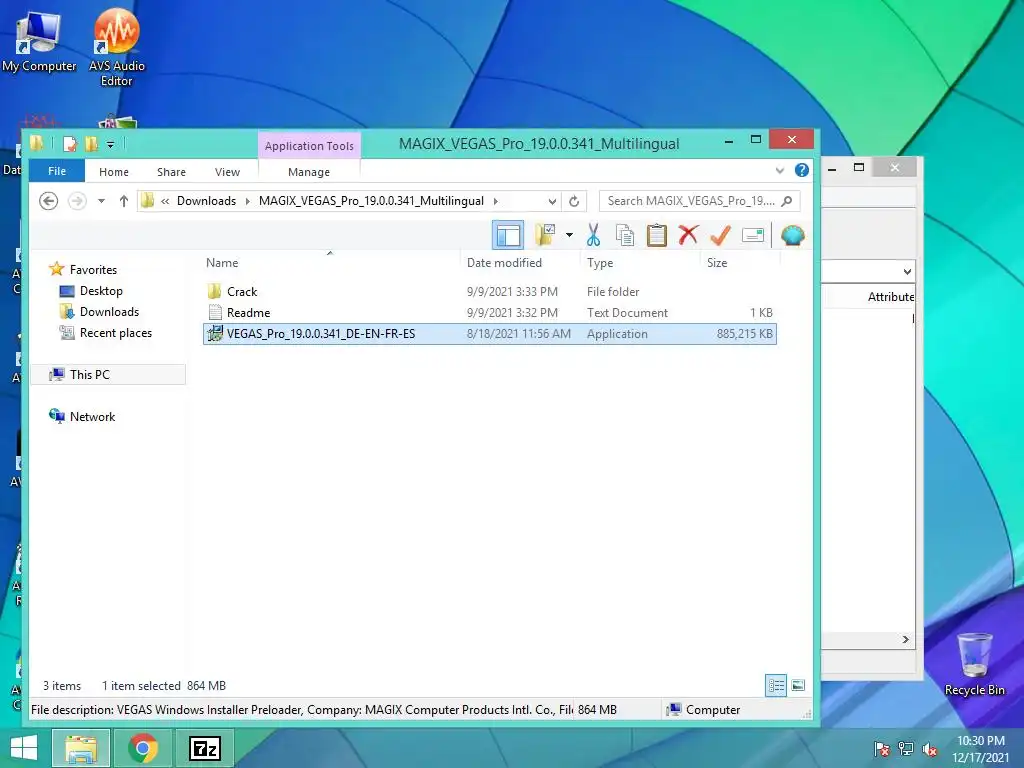
Task: Select This PC in the navigation pane
Action: click(108, 374)
